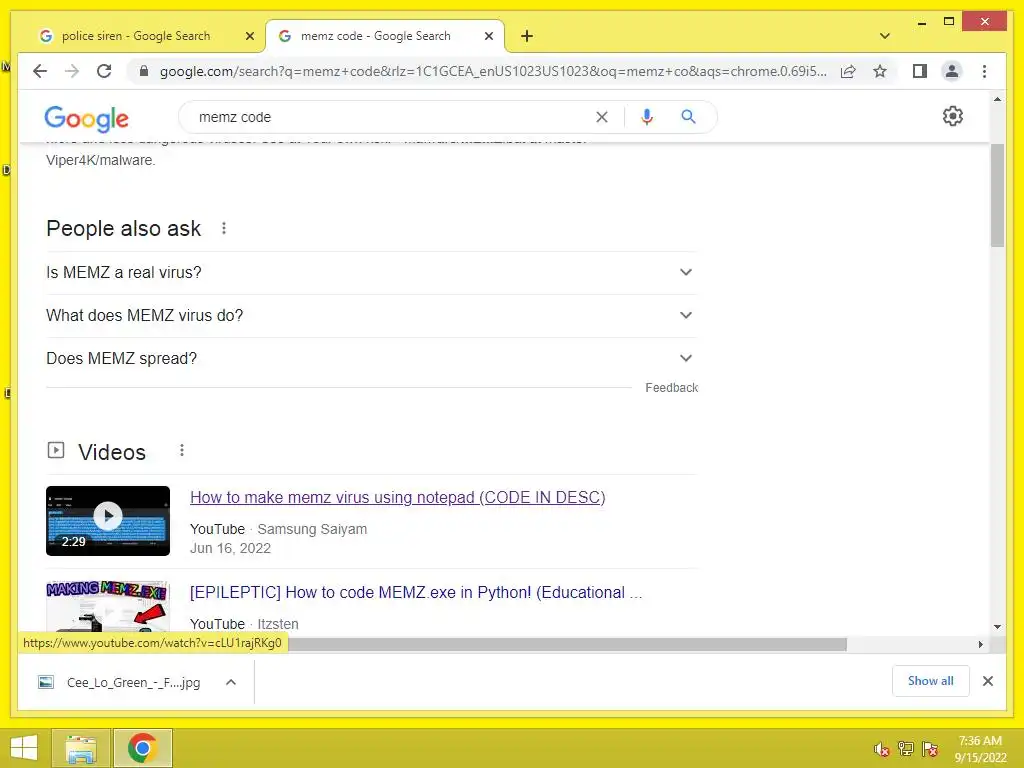Open 'How to make memz virus using notepad' link
The height and width of the screenshot is (768, 1024).
click(397, 498)
